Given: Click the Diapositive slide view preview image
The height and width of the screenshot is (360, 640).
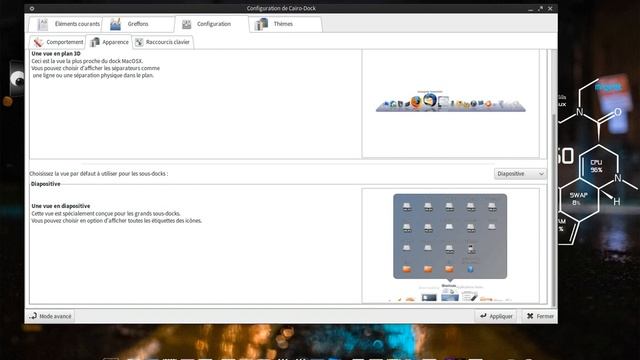Looking at the screenshot, I should tap(450, 247).
